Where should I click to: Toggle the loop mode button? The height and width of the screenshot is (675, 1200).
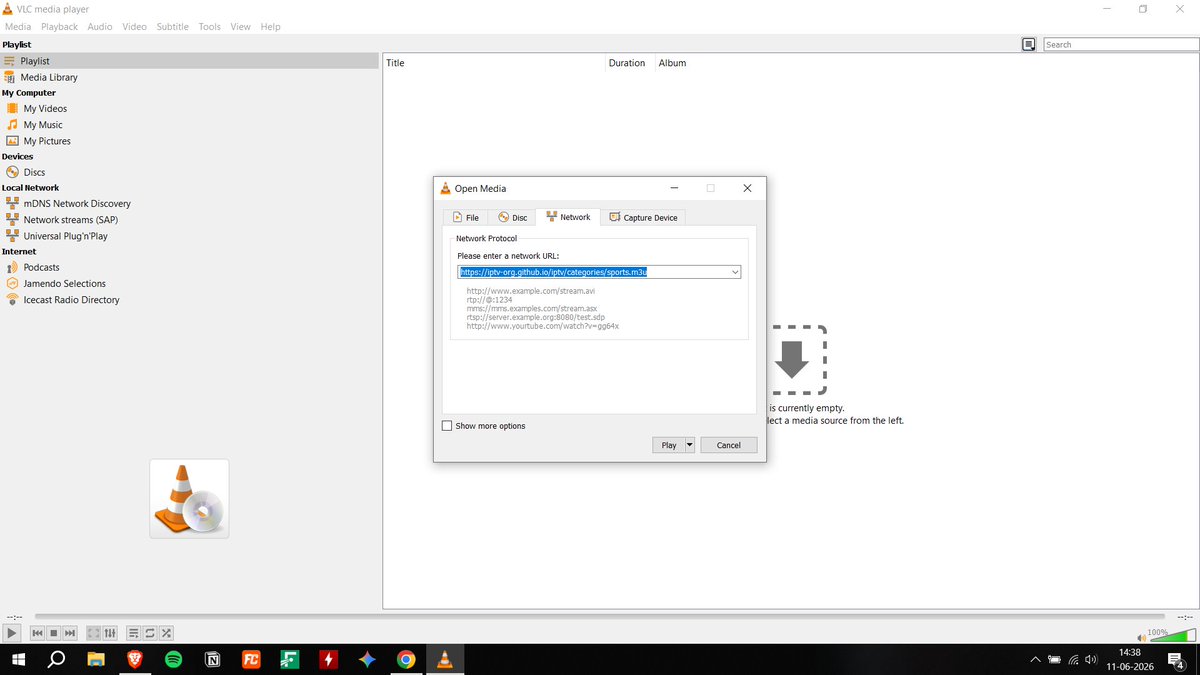(150, 633)
